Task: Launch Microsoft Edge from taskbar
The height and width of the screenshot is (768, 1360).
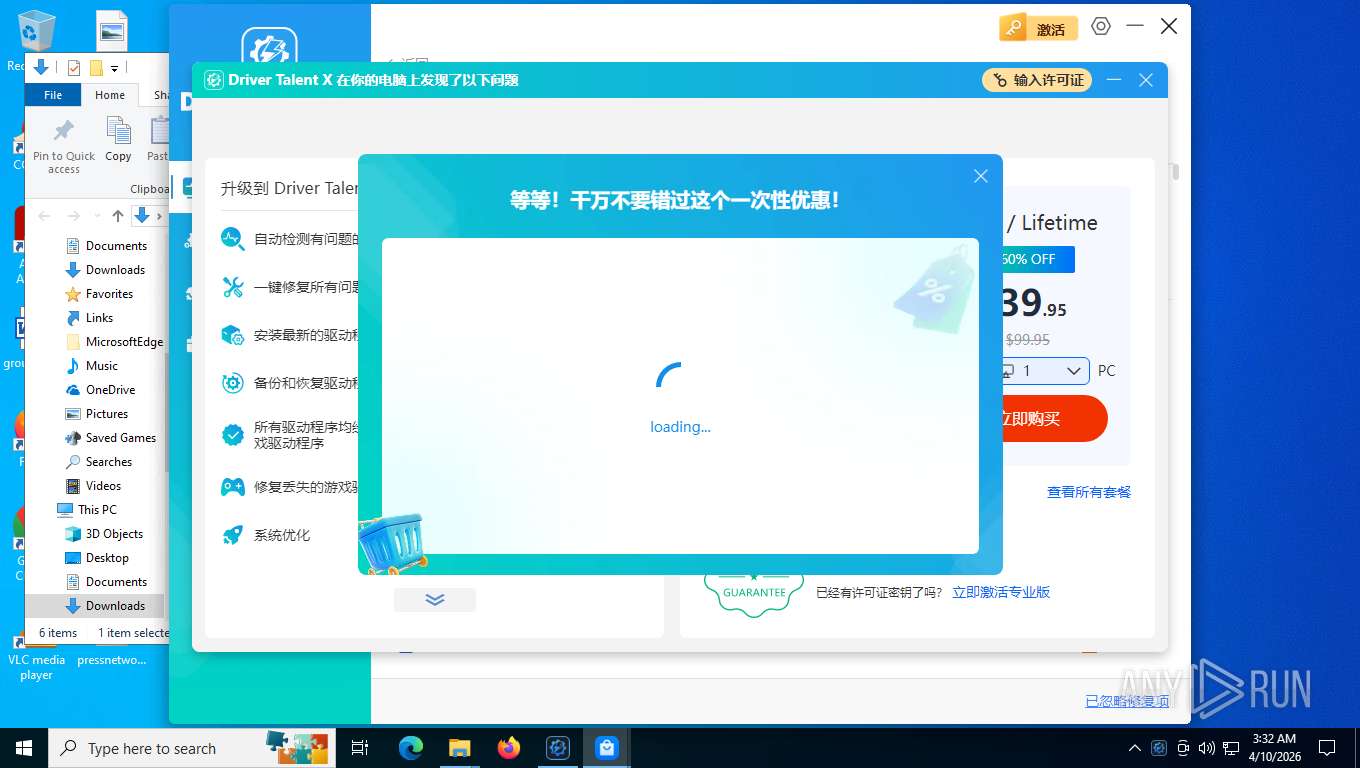Action: [411, 748]
